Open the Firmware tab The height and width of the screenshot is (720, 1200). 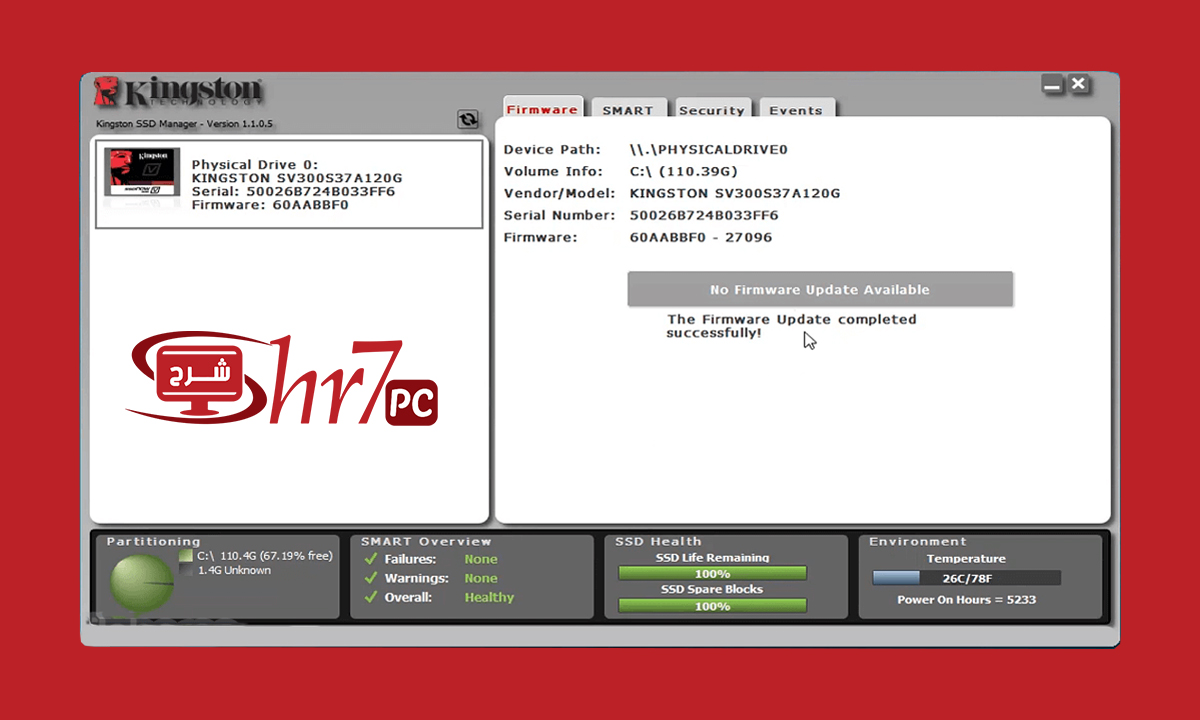(x=542, y=109)
